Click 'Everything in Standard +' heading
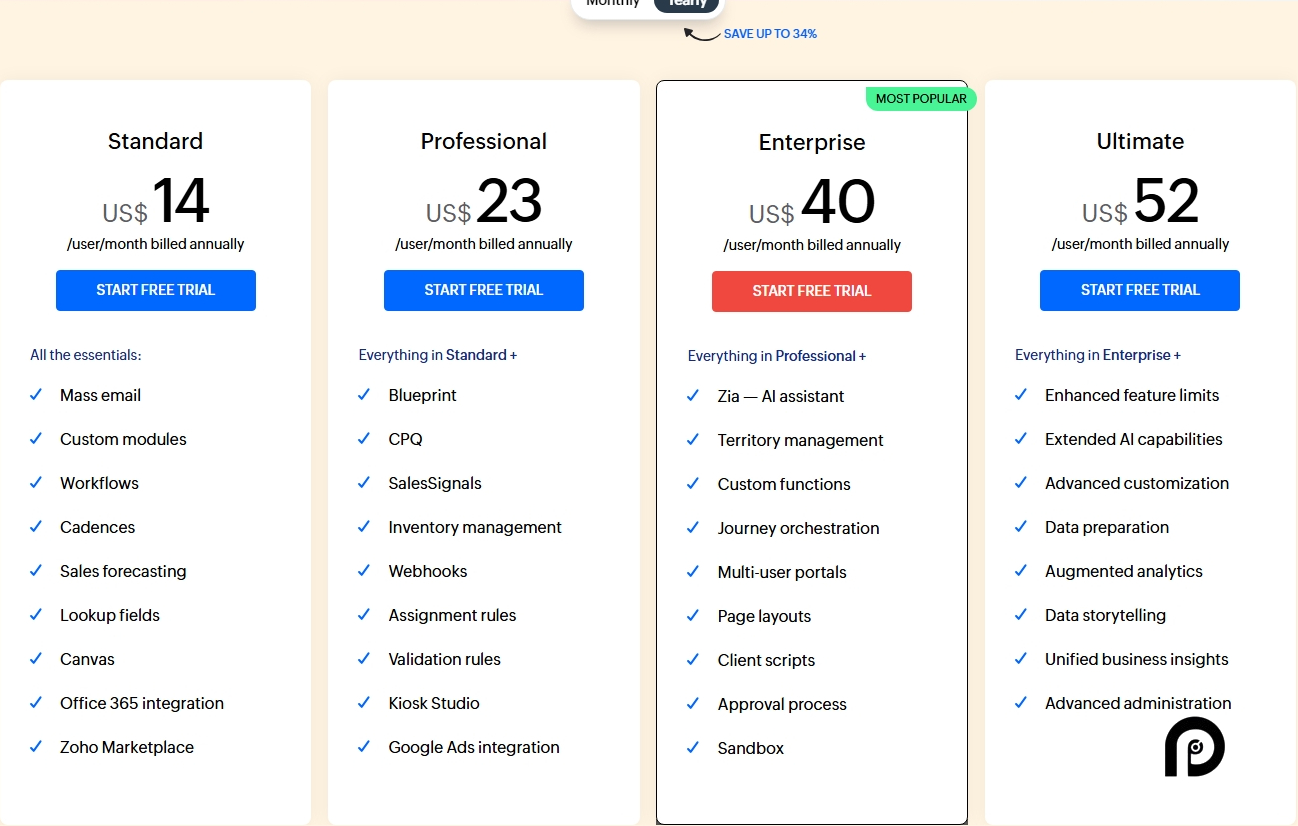Screen dimensions: 1298x826 pos(438,355)
